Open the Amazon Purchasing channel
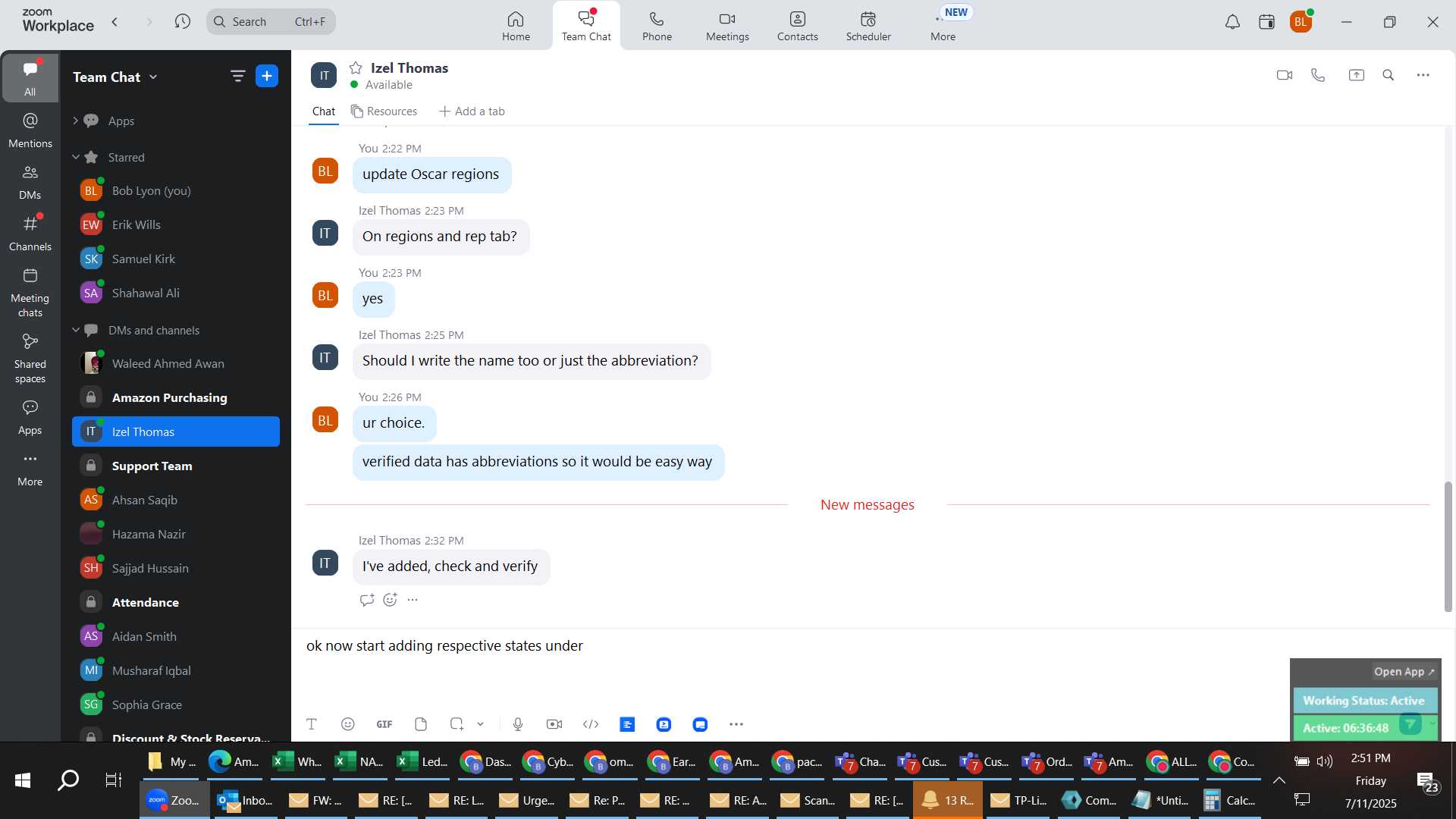The image size is (1456, 819). pos(175,397)
